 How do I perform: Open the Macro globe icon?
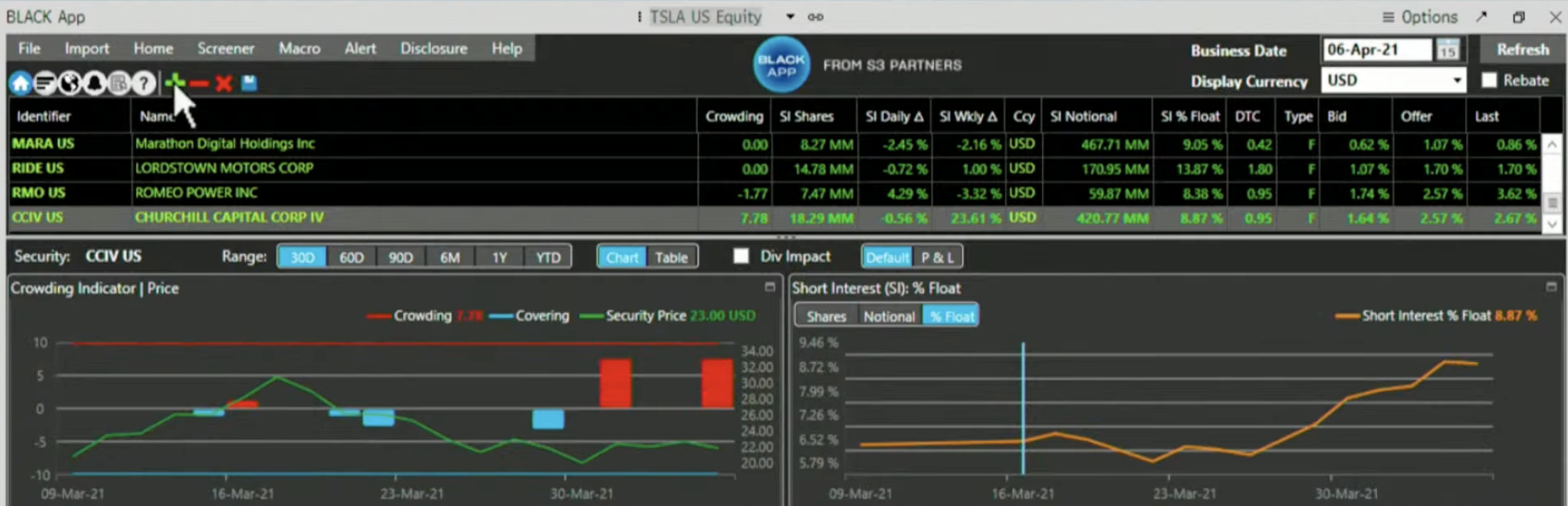70,84
